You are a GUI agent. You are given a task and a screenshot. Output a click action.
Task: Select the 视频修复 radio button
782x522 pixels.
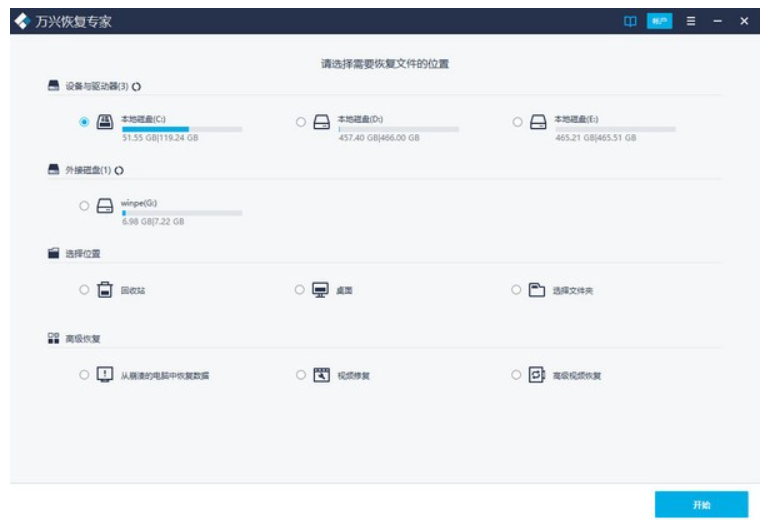click(x=301, y=374)
